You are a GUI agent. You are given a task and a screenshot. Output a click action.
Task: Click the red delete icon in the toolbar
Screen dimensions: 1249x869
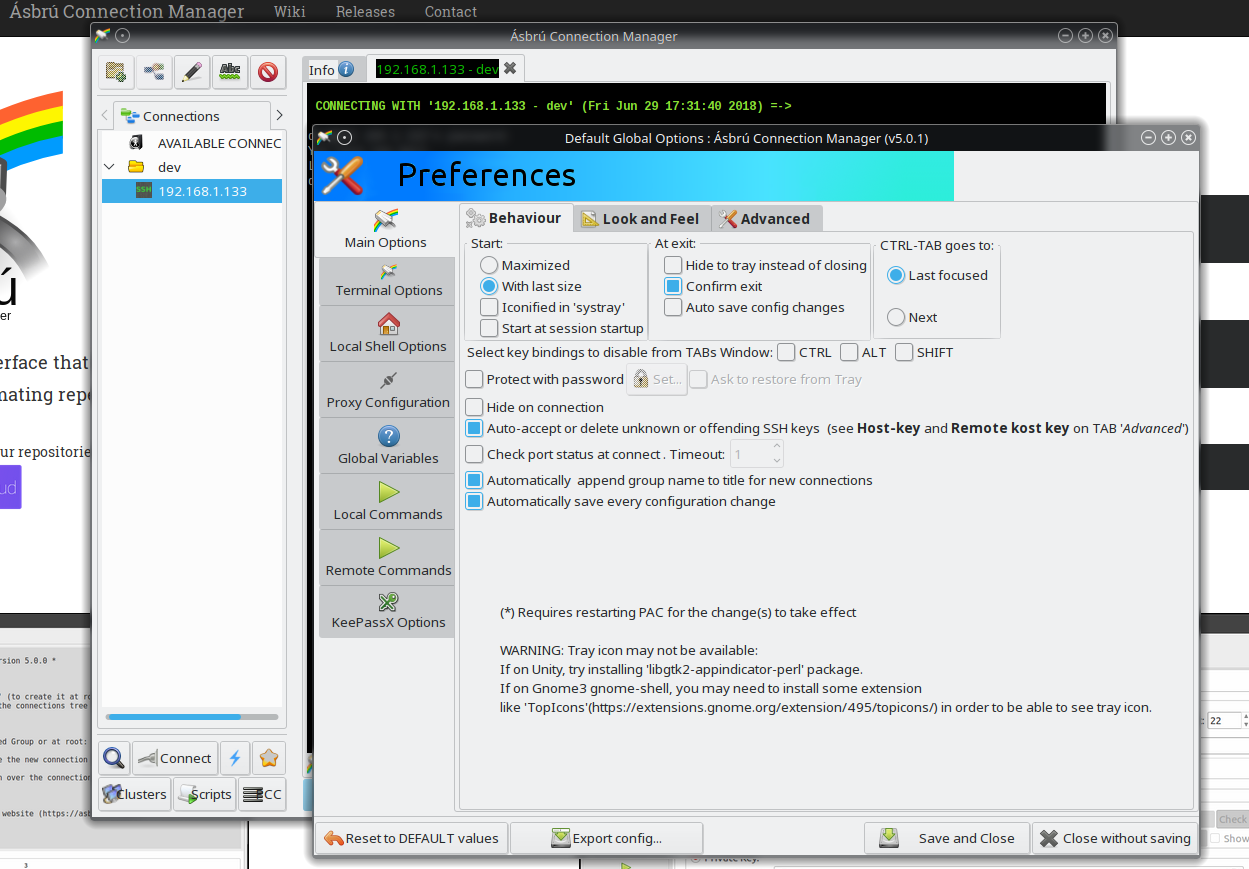268,72
